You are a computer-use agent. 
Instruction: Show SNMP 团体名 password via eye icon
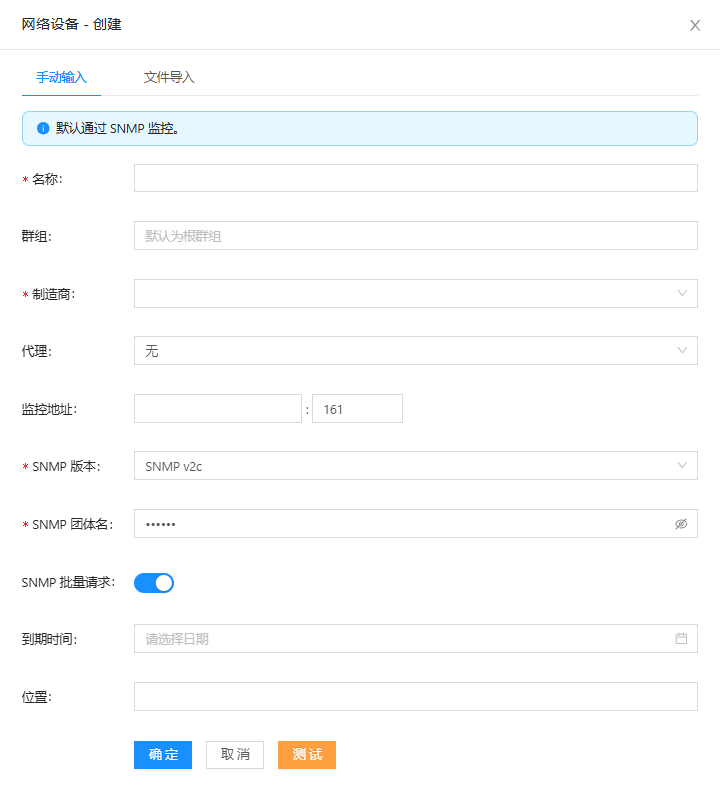tap(681, 523)
